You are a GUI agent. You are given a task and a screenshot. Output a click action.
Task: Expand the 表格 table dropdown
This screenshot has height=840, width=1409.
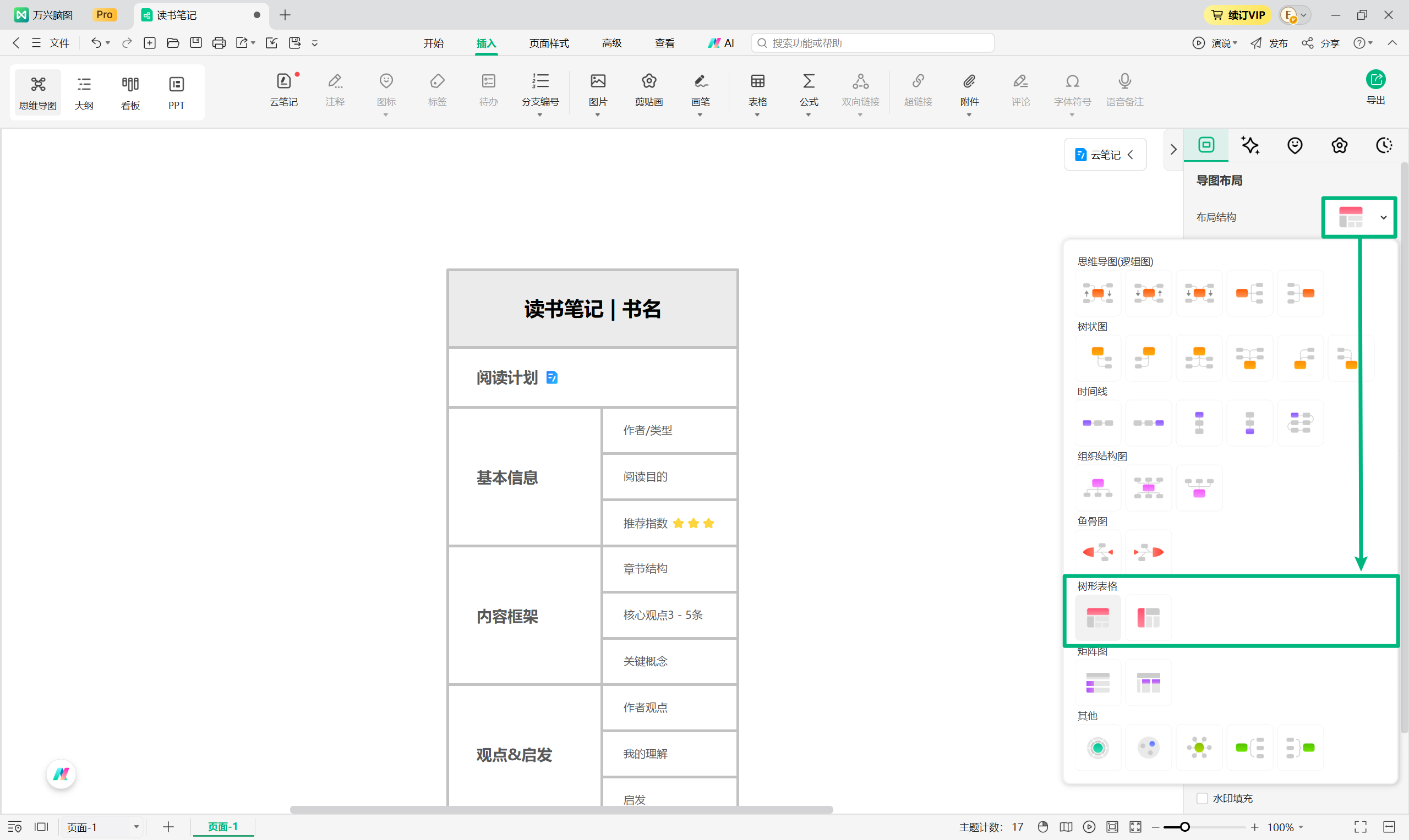(757, 115)
